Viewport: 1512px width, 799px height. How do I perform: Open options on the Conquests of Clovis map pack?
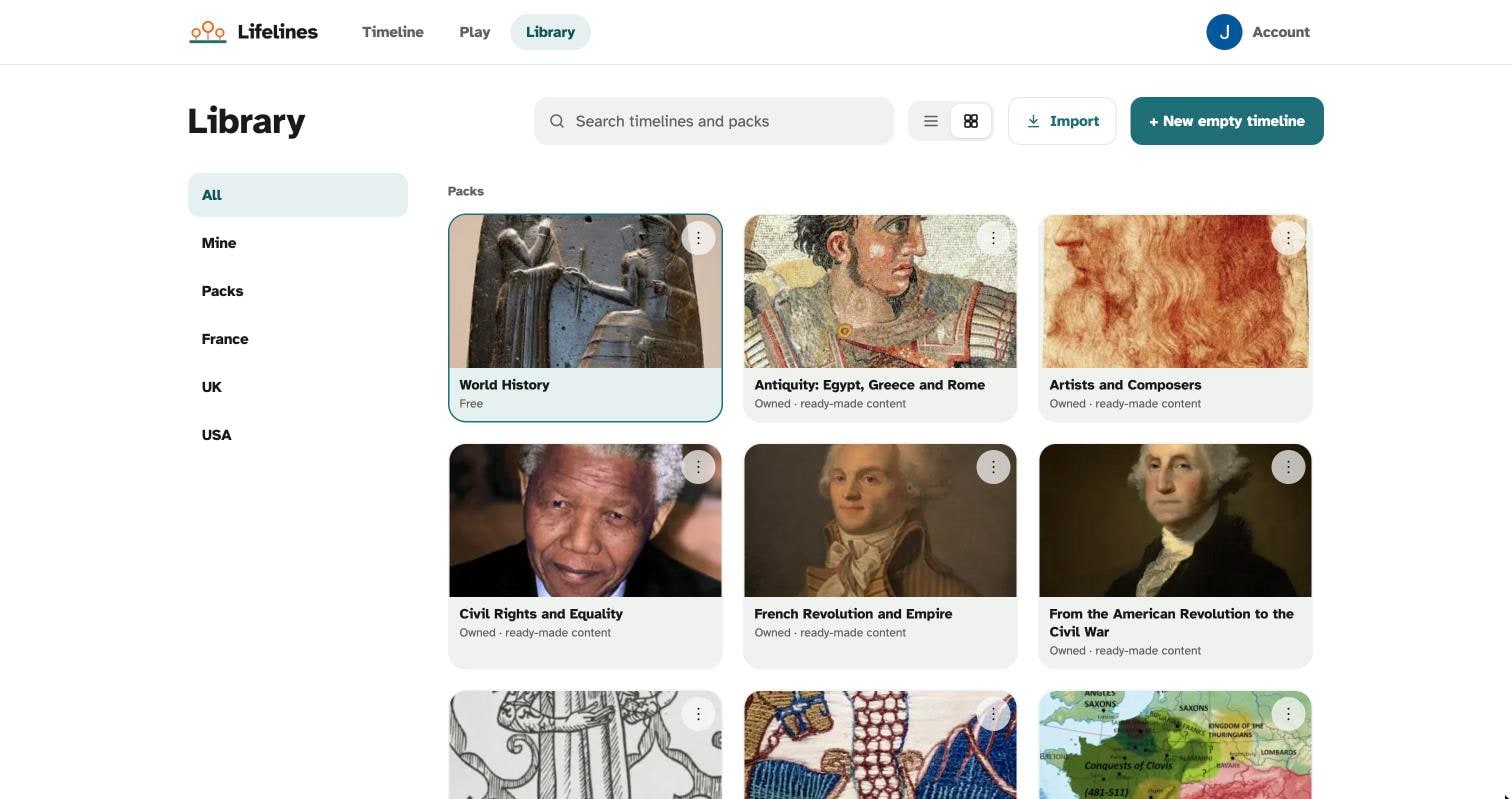coord(1288,714)
